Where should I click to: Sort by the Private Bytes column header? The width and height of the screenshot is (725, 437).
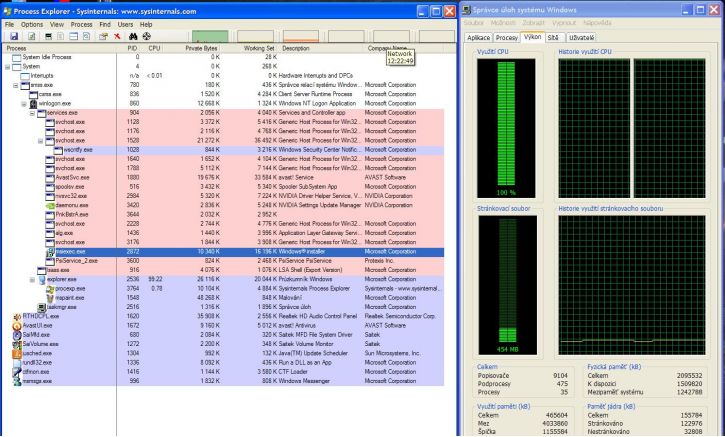[x=201, y=48]
